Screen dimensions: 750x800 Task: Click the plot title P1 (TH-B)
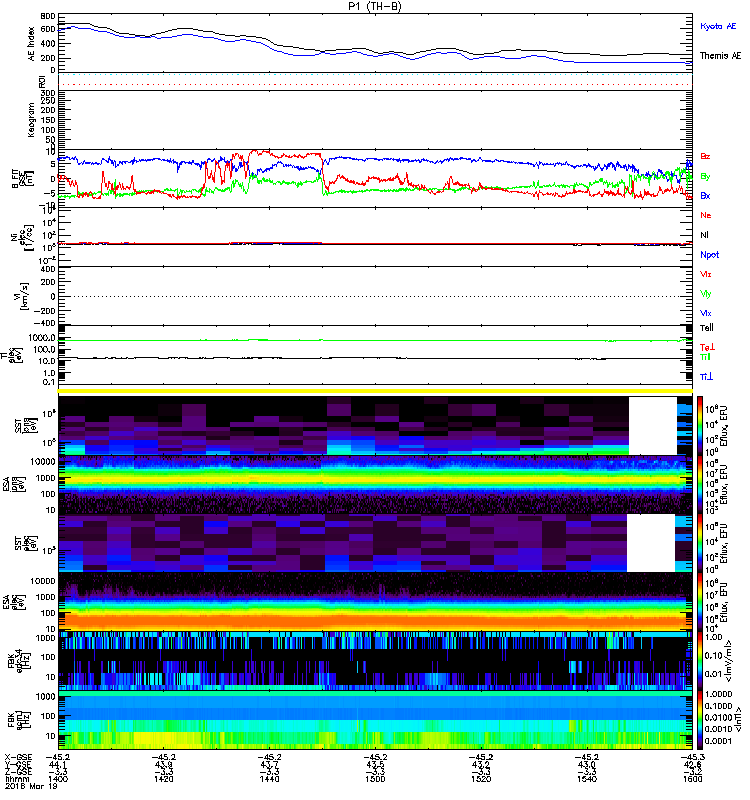click(374, 6)
